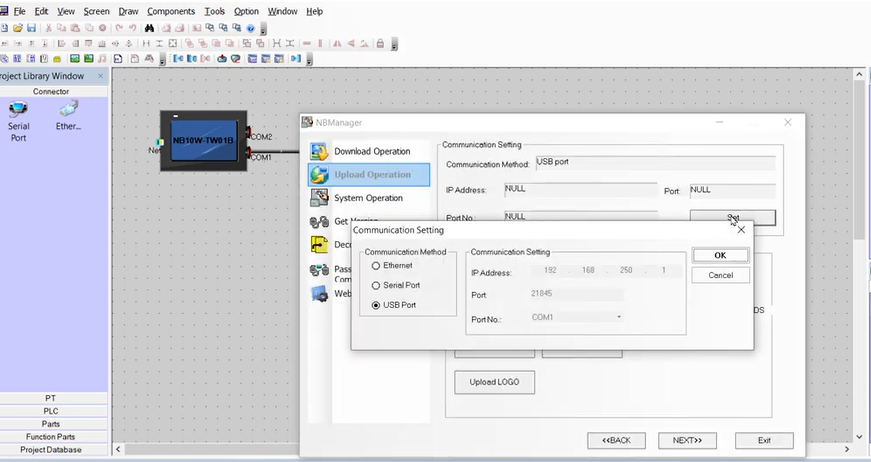Click the NB10W-TW01B HMI device on canvas
This screenshot has height=462, width=871.
(x=202, y=141)
